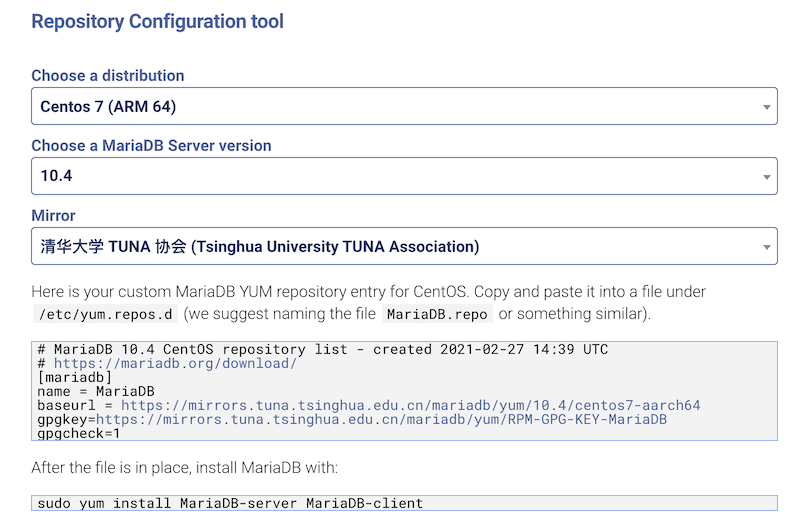Click the "Choose a distribution" label

pyautogui.click(x=108, y=76)
